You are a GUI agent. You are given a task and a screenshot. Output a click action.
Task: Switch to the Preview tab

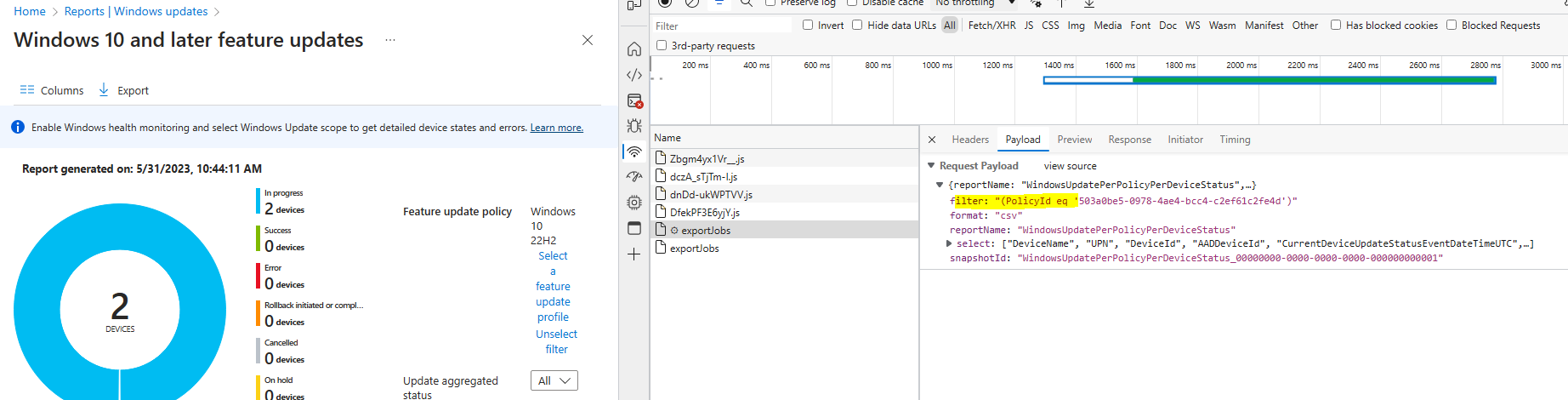click(x=1075, y=140)
